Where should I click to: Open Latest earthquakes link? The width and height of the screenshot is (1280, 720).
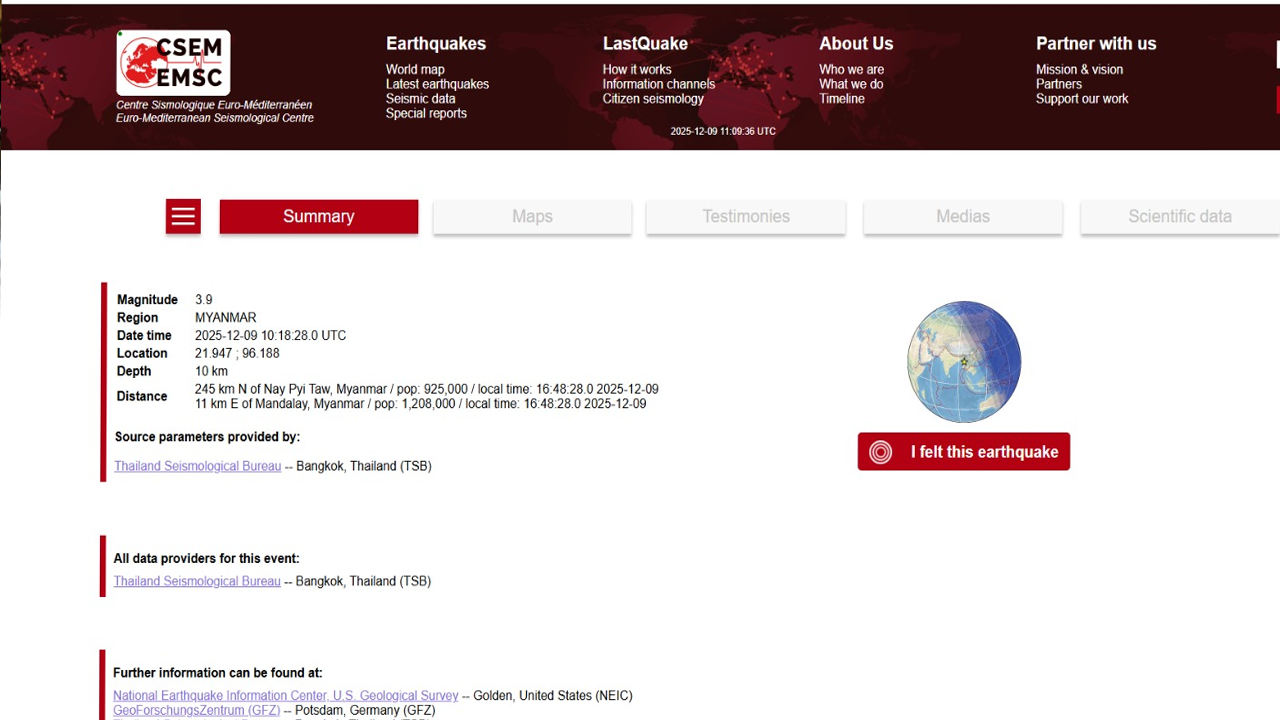[x=437, y=84]
